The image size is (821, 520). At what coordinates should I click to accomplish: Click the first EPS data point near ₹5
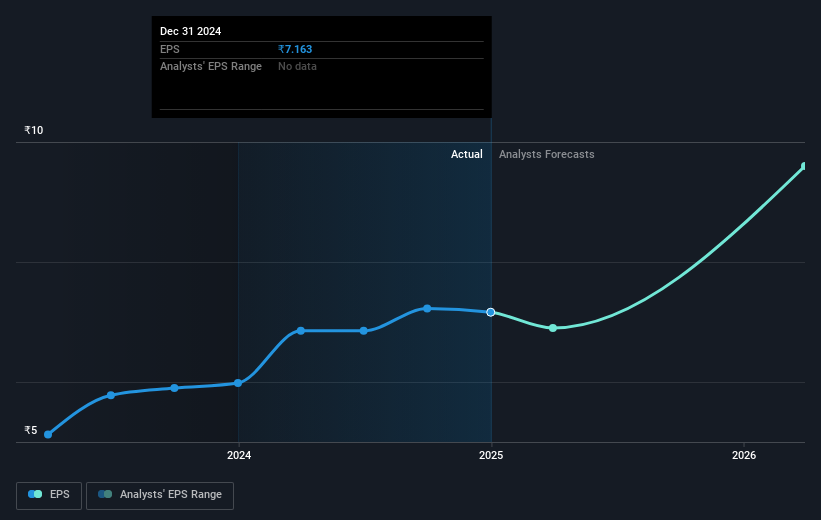coord(48,434)
